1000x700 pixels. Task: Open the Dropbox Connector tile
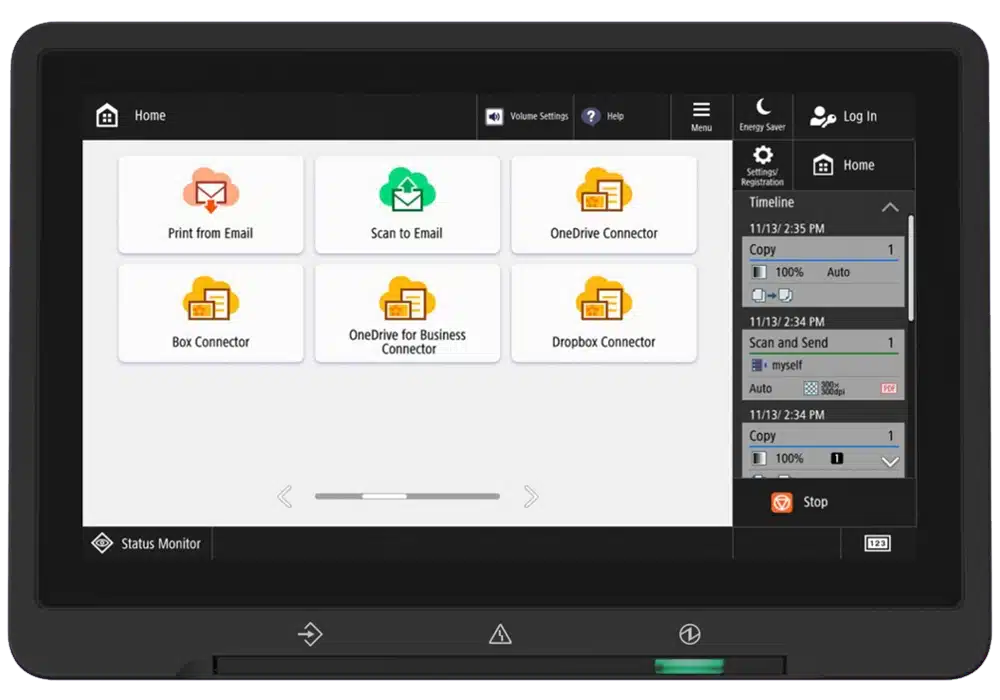tap(603, 314)
